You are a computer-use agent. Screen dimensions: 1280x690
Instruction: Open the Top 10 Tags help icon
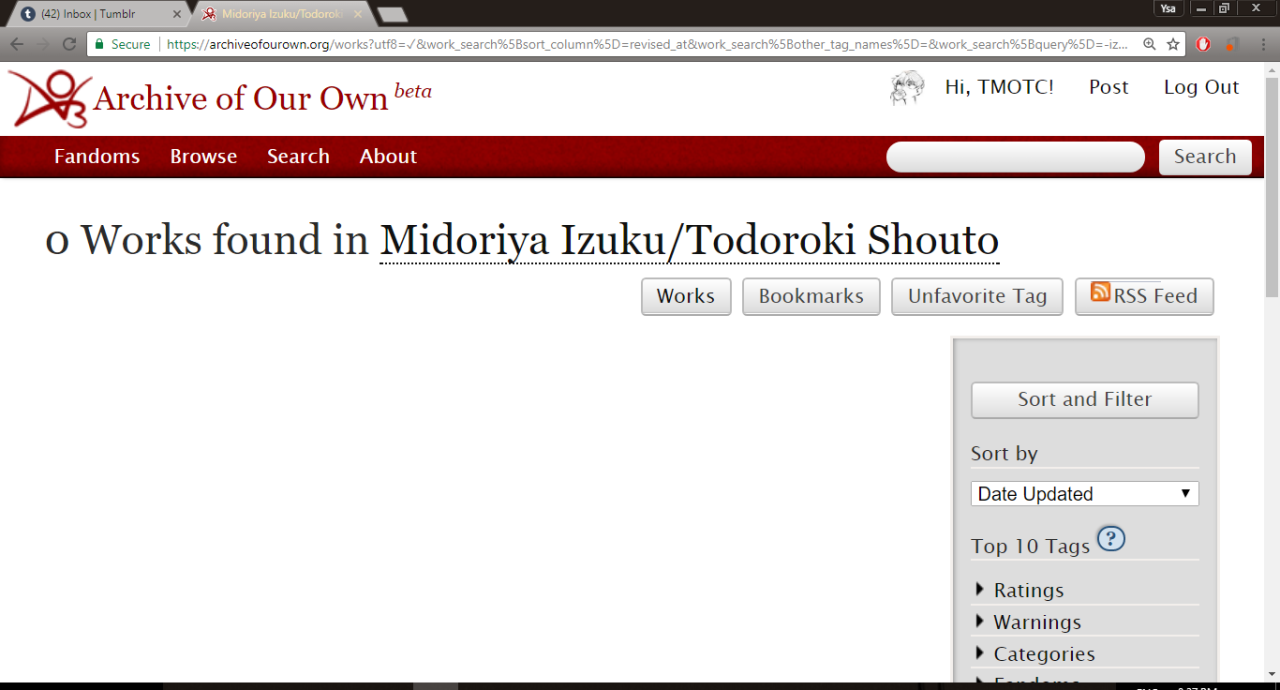coord(1111,539)
